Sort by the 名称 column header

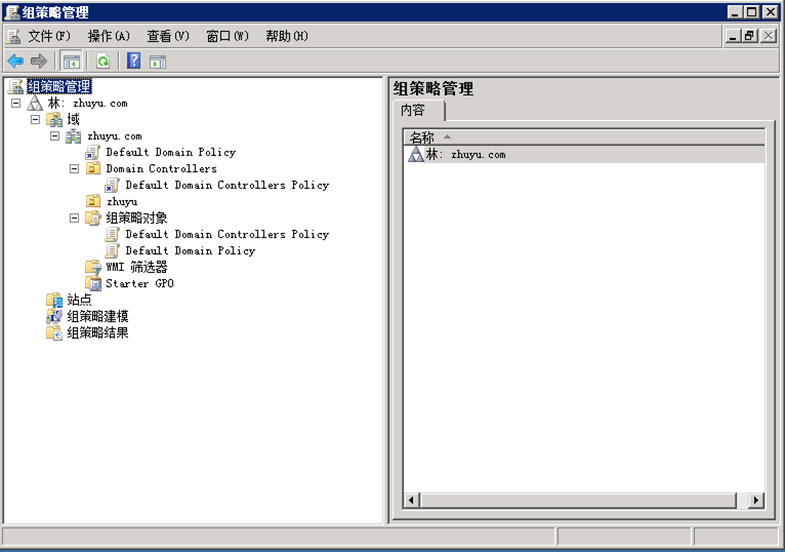584,137
